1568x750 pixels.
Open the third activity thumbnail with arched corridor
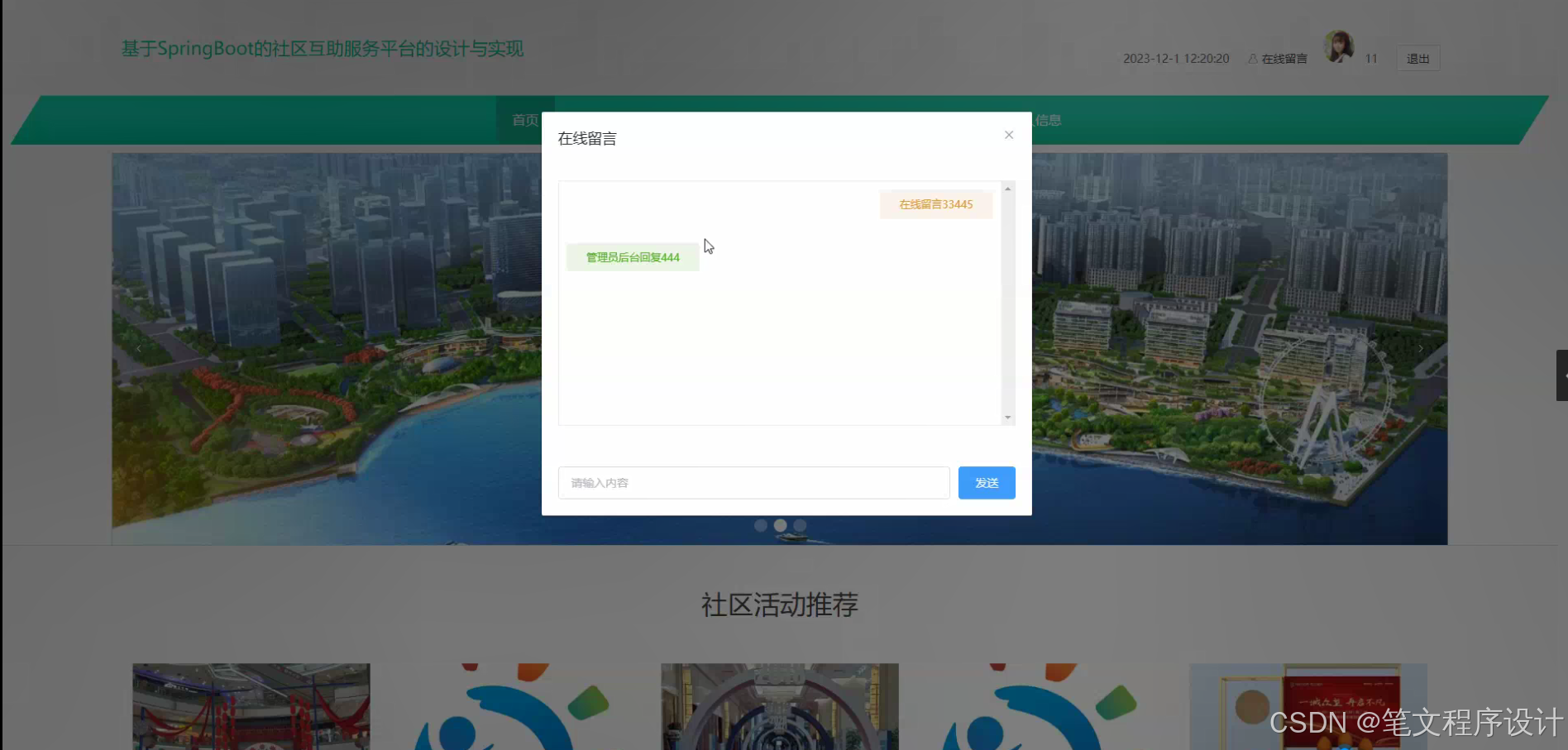(780, 706)
